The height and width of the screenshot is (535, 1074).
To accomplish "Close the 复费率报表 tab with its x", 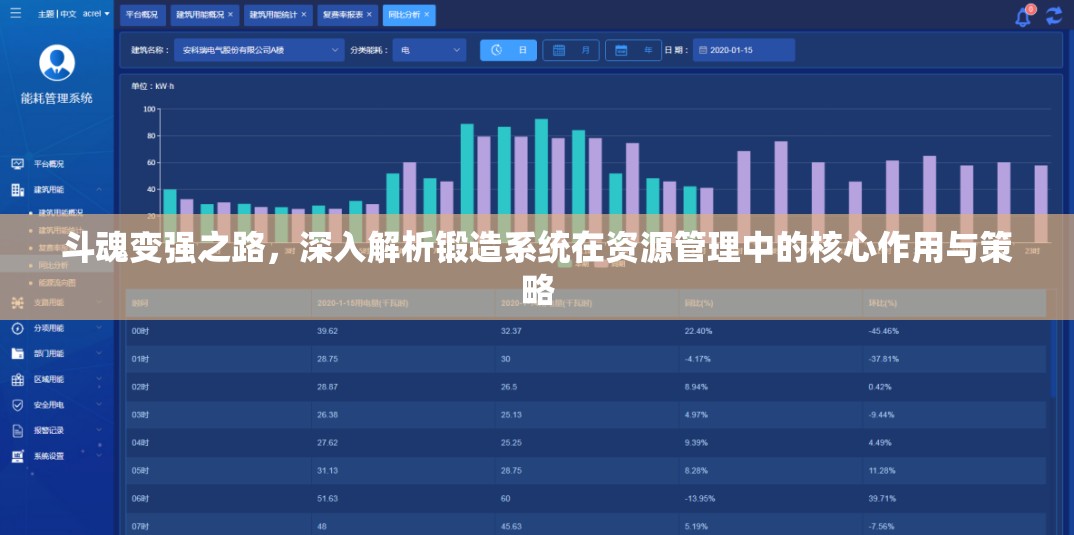I will [x=369, y=14].
